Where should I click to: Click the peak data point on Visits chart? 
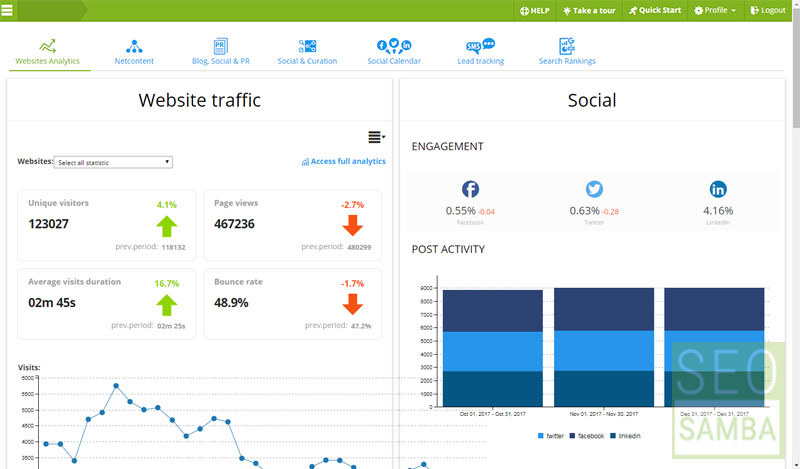tap(116, 386)
